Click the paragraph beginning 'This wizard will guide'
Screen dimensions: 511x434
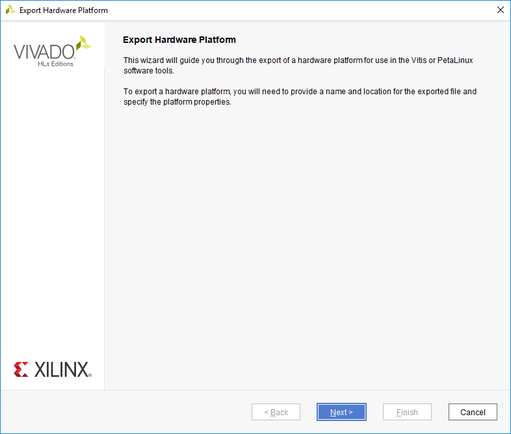coord(298,65)
